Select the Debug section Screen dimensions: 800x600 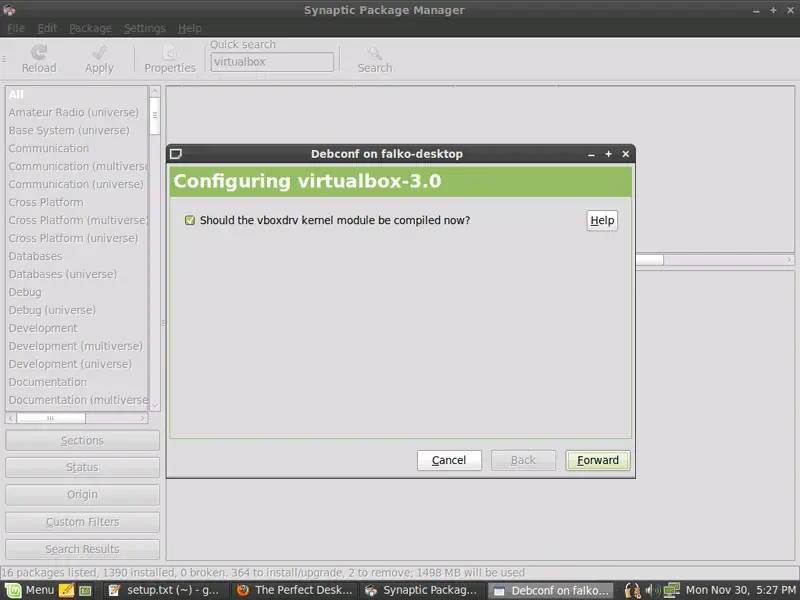(77, 292)
